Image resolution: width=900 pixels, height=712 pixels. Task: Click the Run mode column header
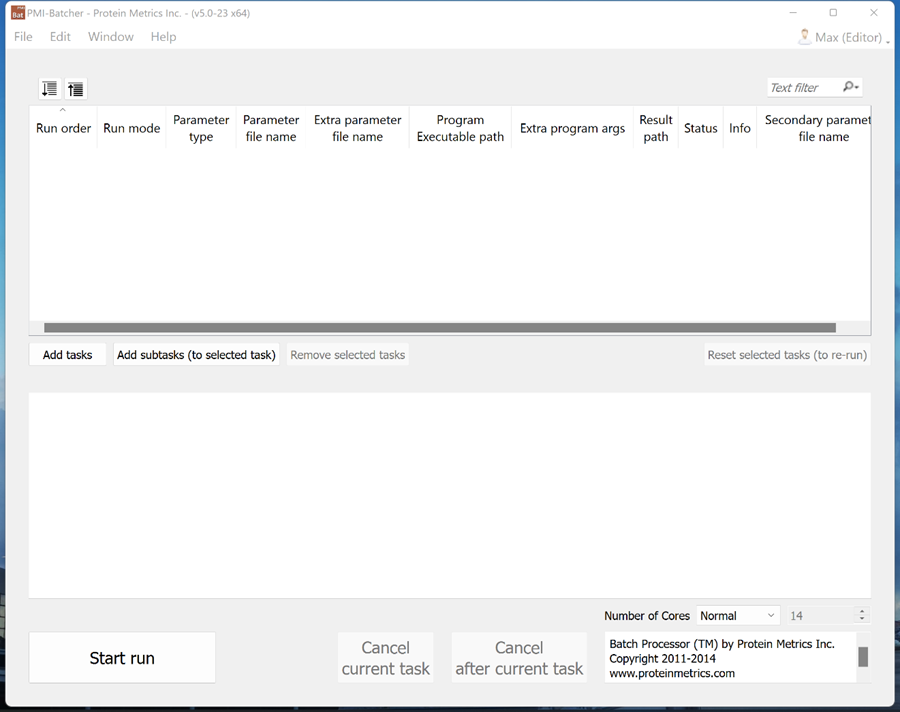[131, 128]
